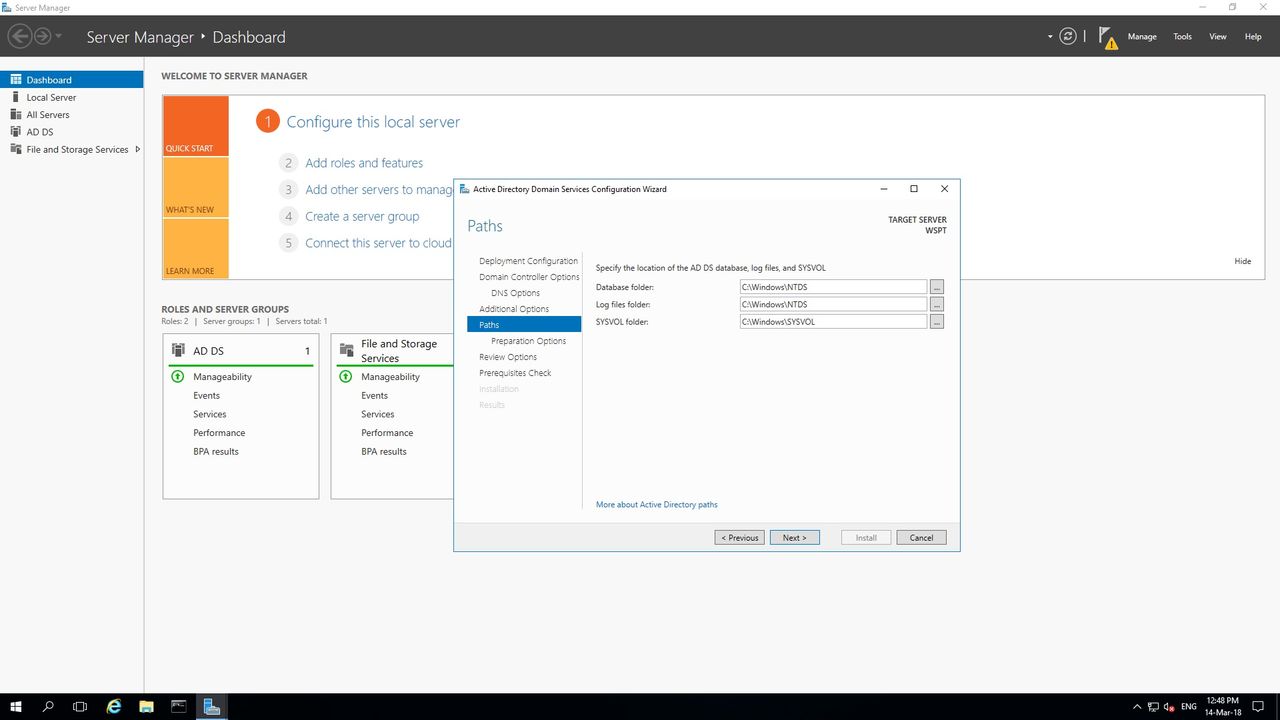
Task: Browse for the Log files folder
Action: pos(937,304)
